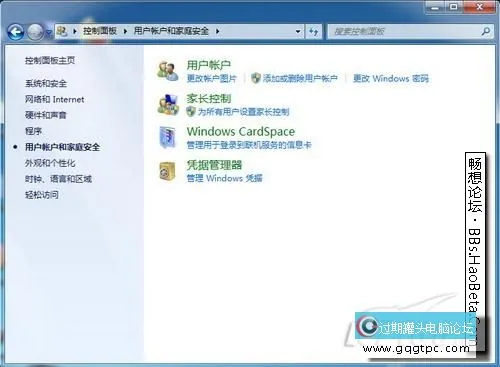
Task: Click the Forward navigation arrow button
Action: [x=35, y=32]
